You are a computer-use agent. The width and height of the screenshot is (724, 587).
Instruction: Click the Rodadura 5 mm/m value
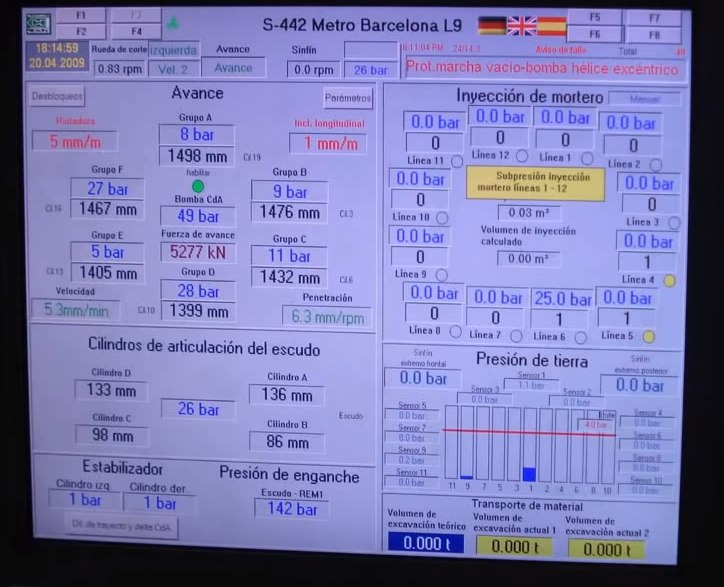75,141
